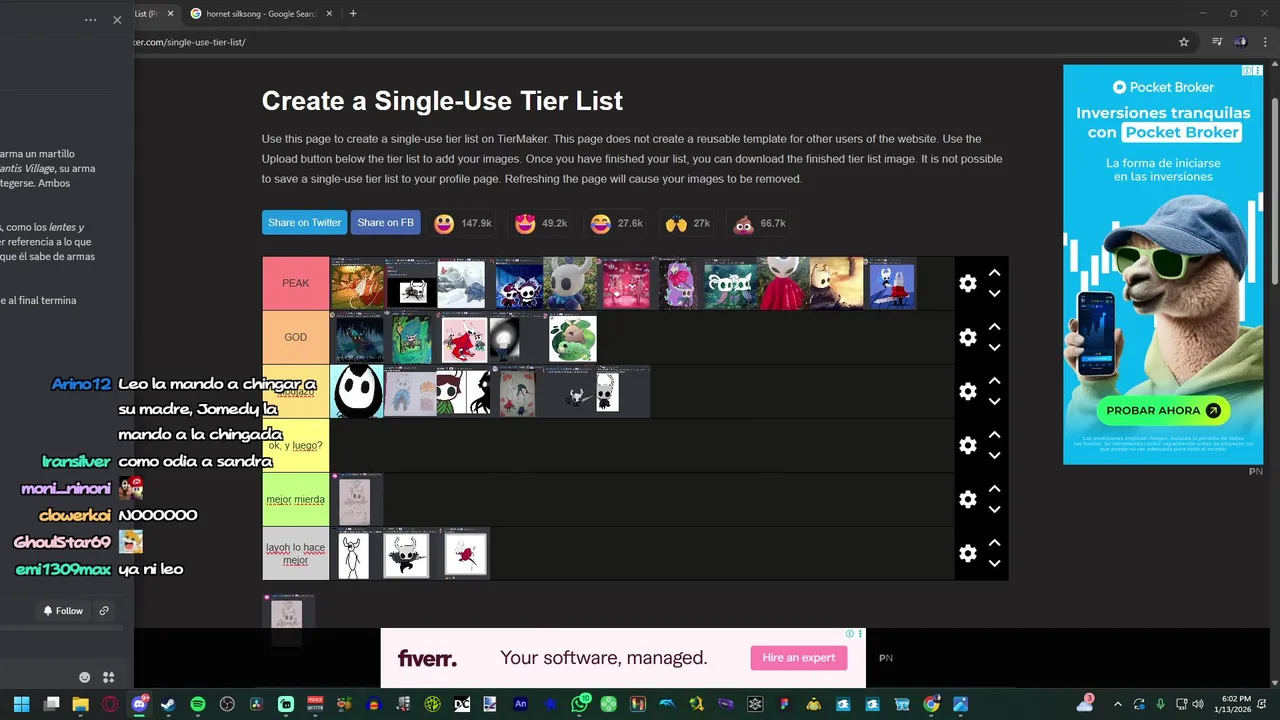1280x720 pixels.
Task: Click the poop emoji reaction showing 66.7k
Action: pos(743,224)
